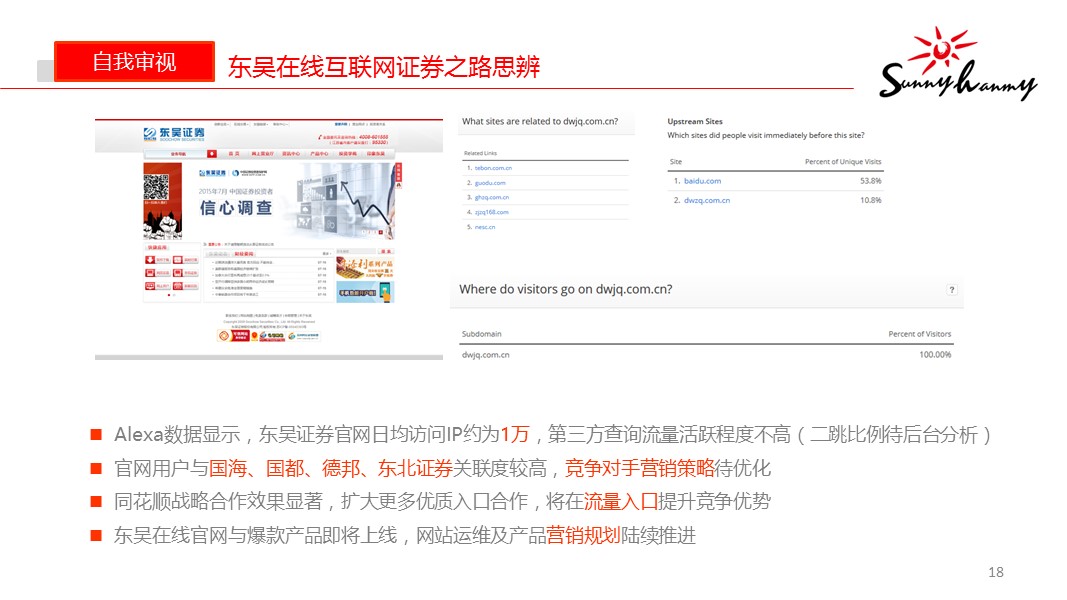Click the dwjq.com.cn subdomain row
Image resolution: width=1067 pixels, height=600 pixels.
click(706, 355)
